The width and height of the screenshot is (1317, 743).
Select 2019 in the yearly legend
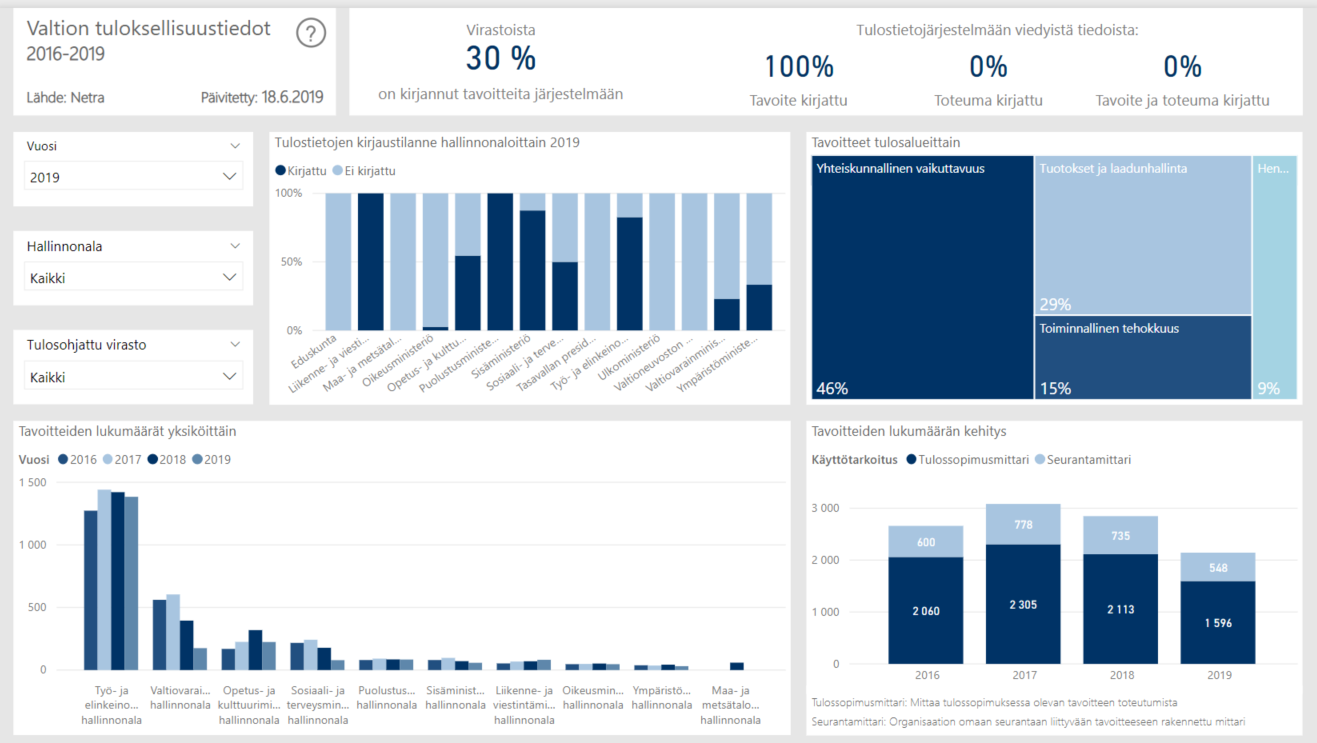tap(211, 460)
